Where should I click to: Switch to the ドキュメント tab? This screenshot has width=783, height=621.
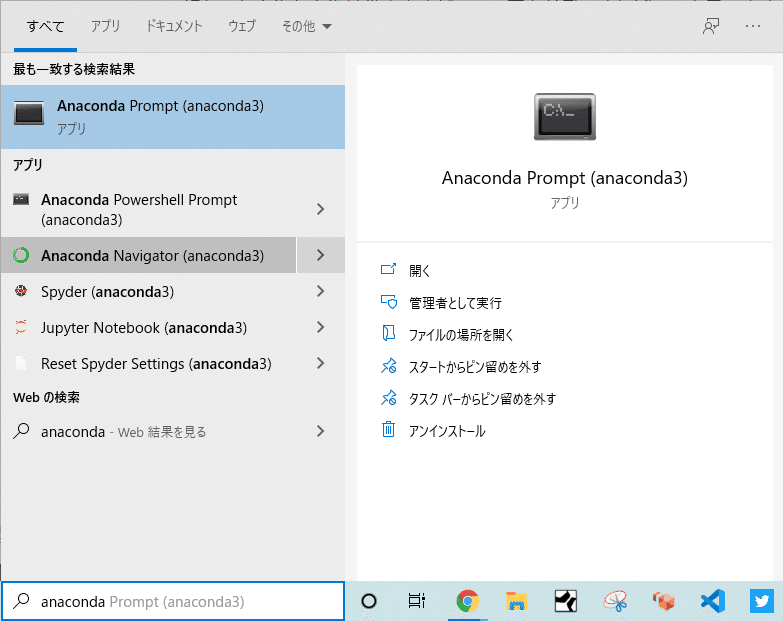(x=174, y=26)
